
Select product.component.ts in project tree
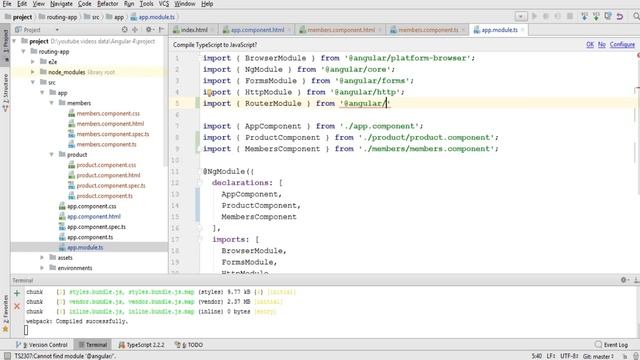[100, 196]
